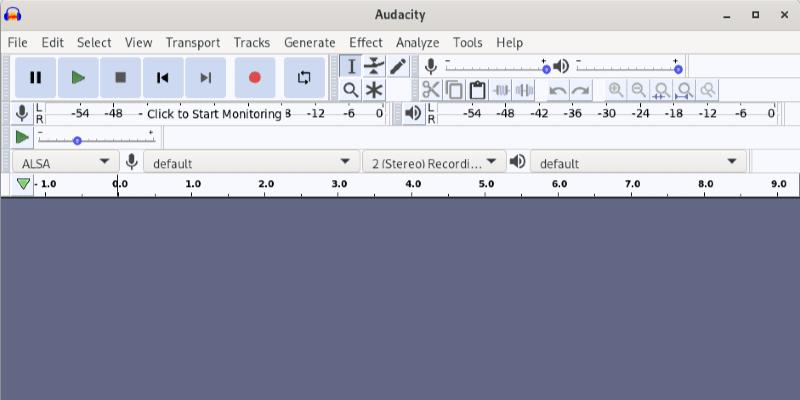Click to Start Monitoring on record meter
The height and width of the screenshot is (400, 800).
click(214, 114)
